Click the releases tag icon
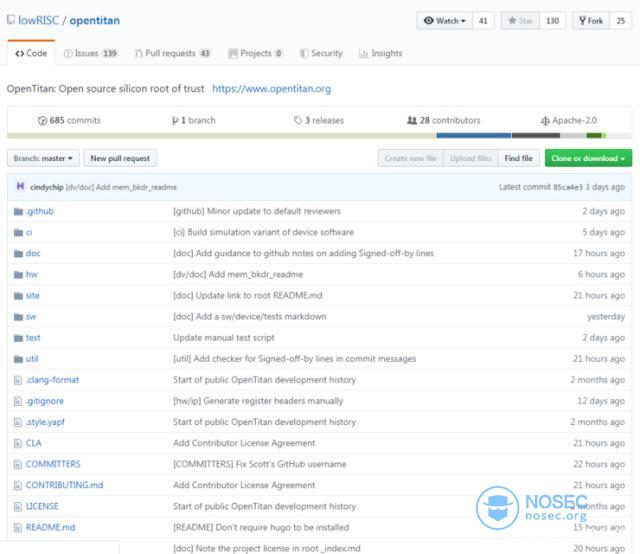This screenshot has height=554, width=640. click(x=298, y=120)
